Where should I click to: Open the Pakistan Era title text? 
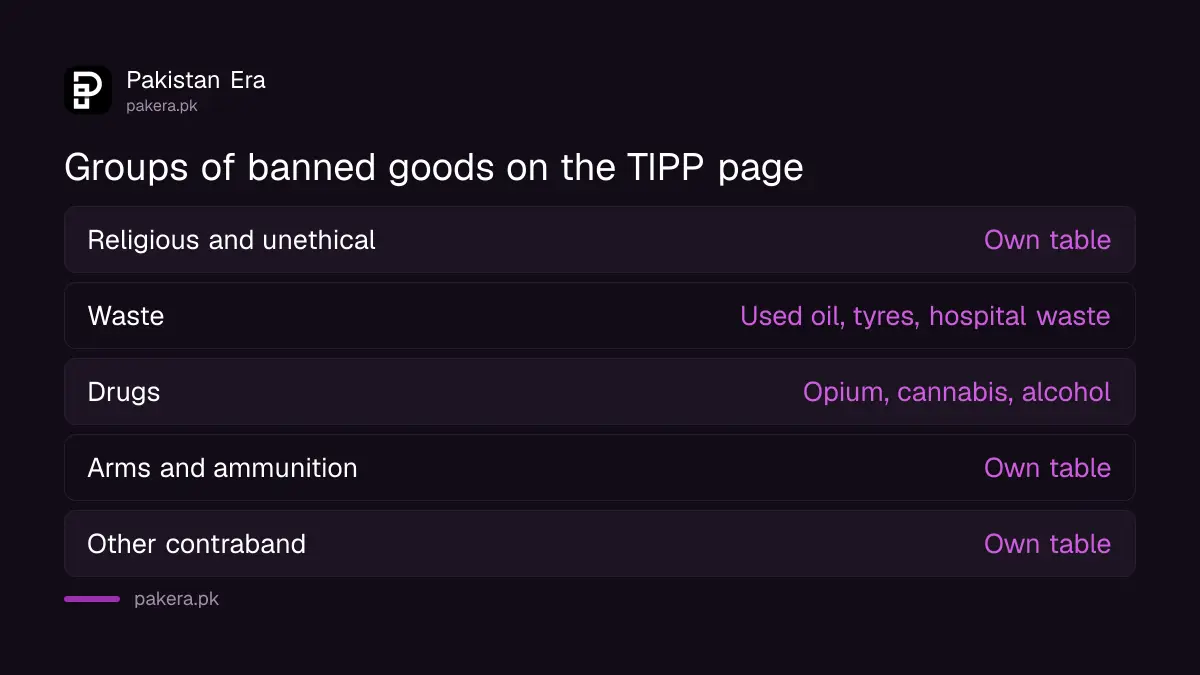(x=196, y=80)
